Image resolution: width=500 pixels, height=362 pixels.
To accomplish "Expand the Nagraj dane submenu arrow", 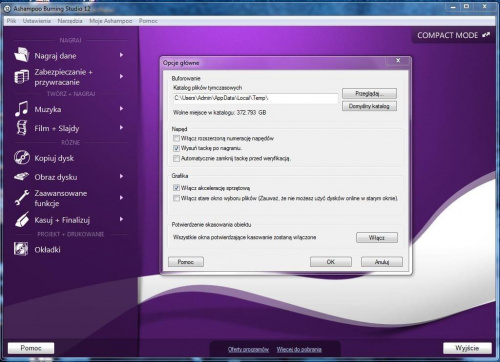I will click(x=122, y=55).
